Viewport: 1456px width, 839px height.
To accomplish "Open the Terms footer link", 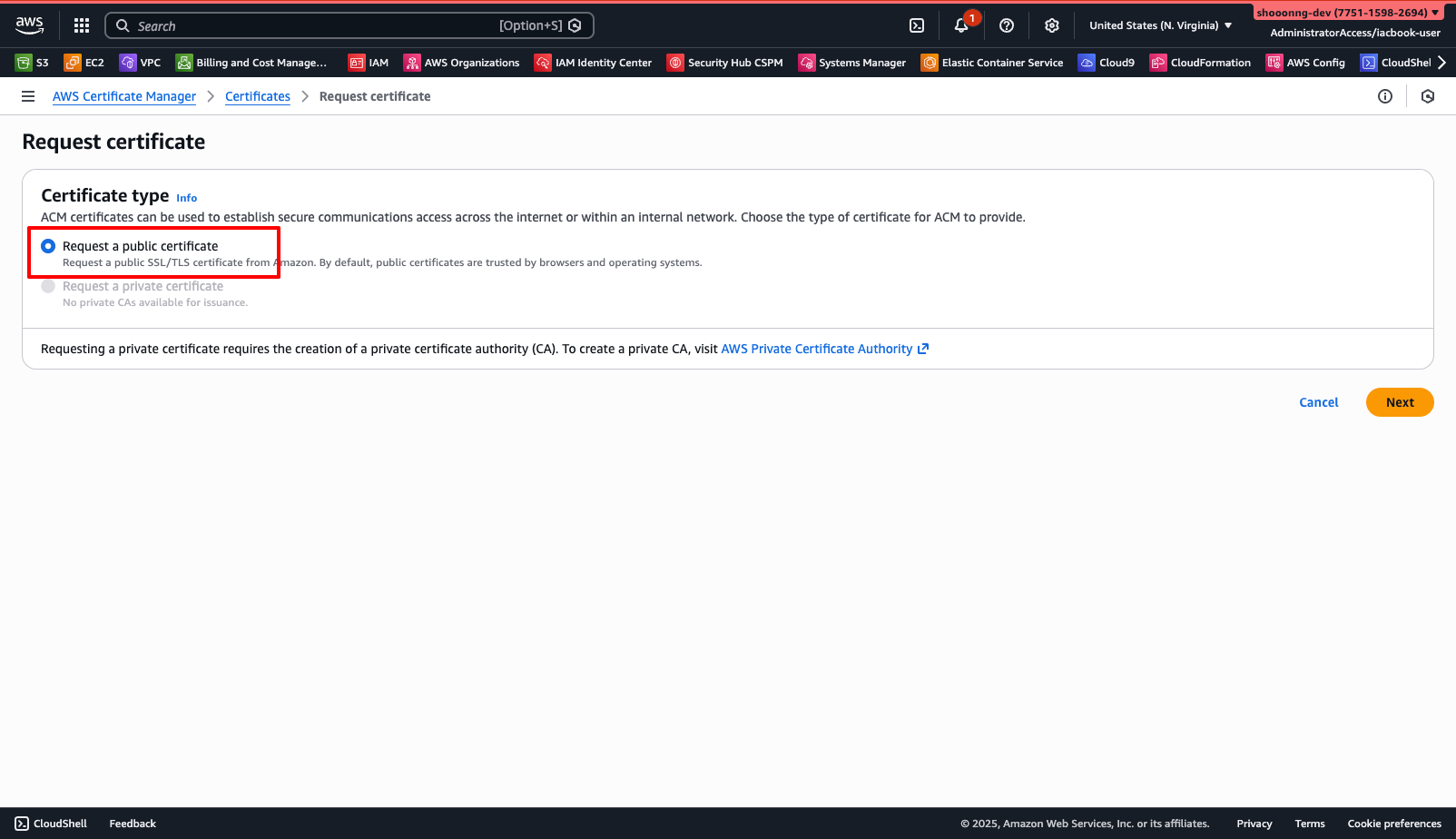I will [x=1310, y=824].
